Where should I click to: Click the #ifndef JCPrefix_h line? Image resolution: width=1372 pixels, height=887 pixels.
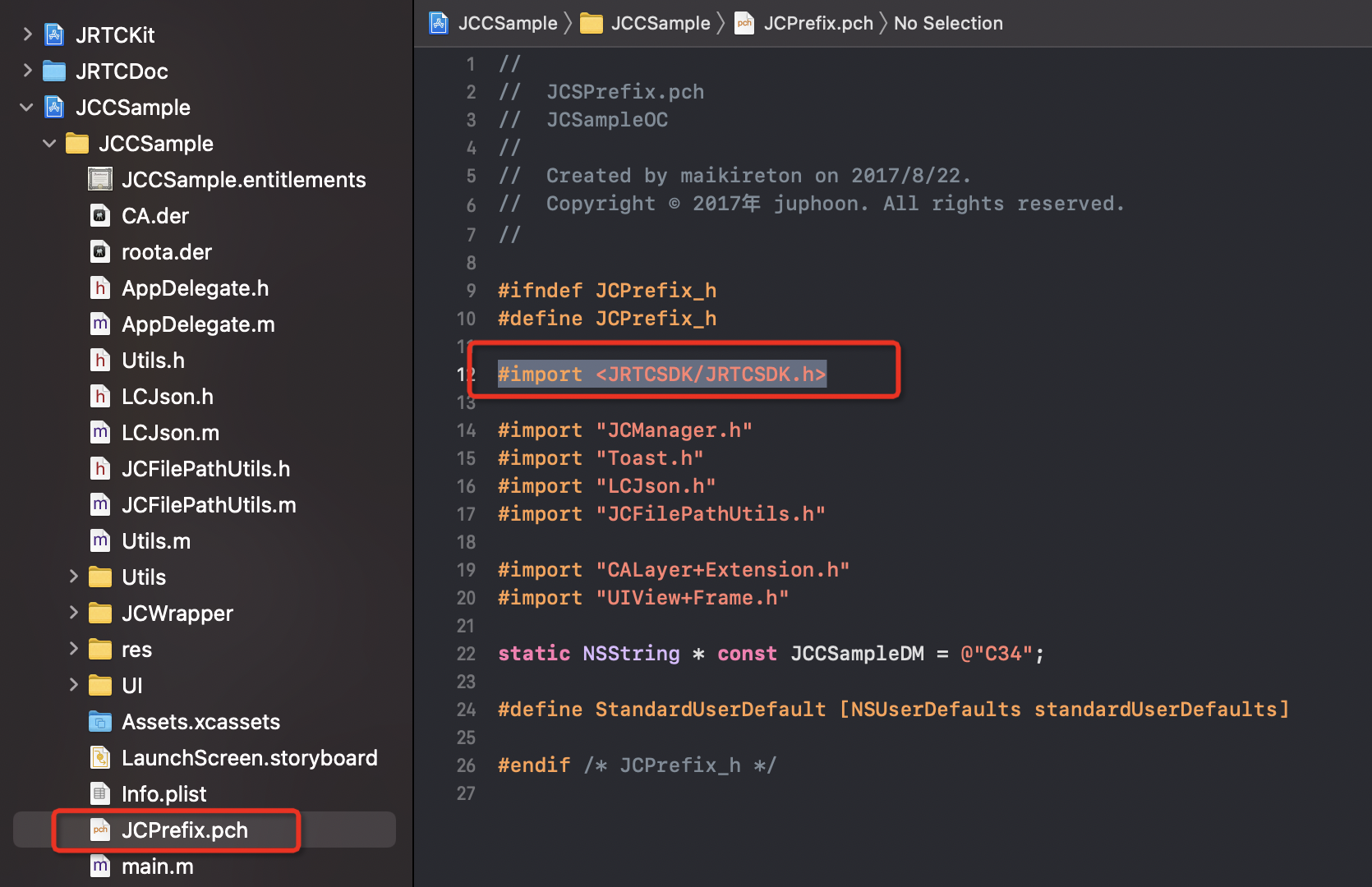(607, 291)
